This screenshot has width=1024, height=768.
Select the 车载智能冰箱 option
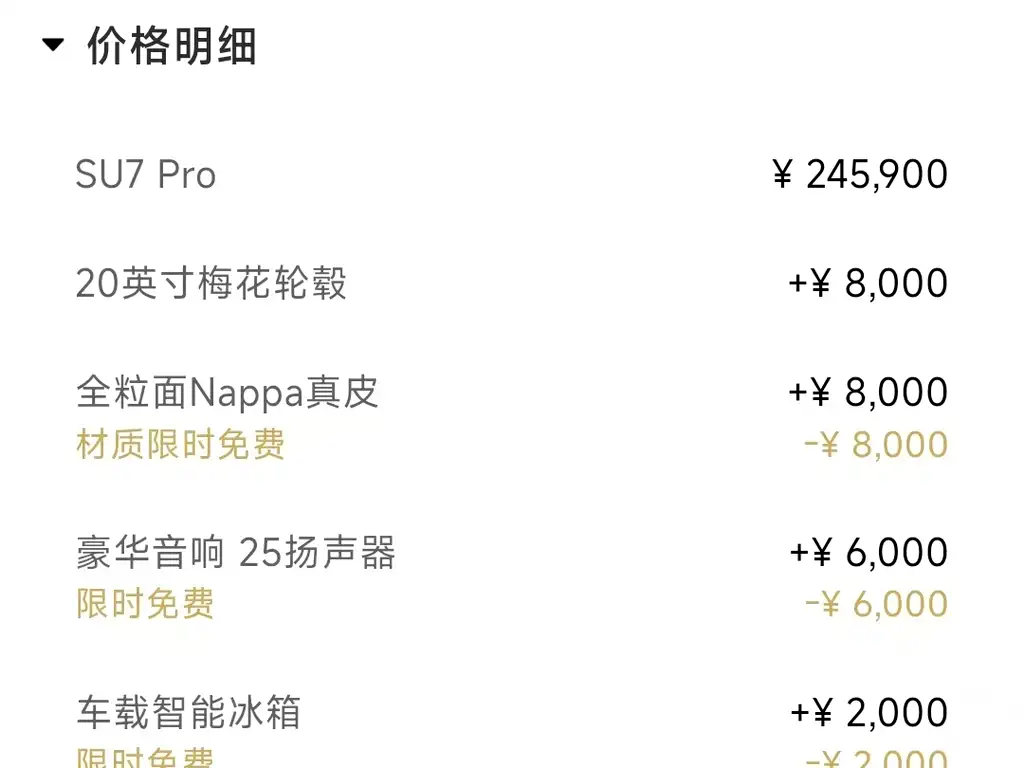[189, 712]
